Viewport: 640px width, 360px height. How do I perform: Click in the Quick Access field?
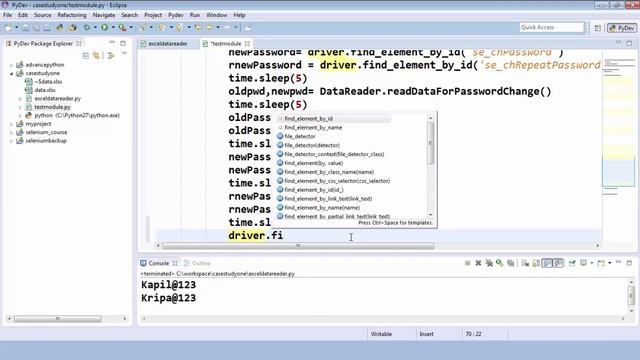pyautogui.click(x=551, y=27)
